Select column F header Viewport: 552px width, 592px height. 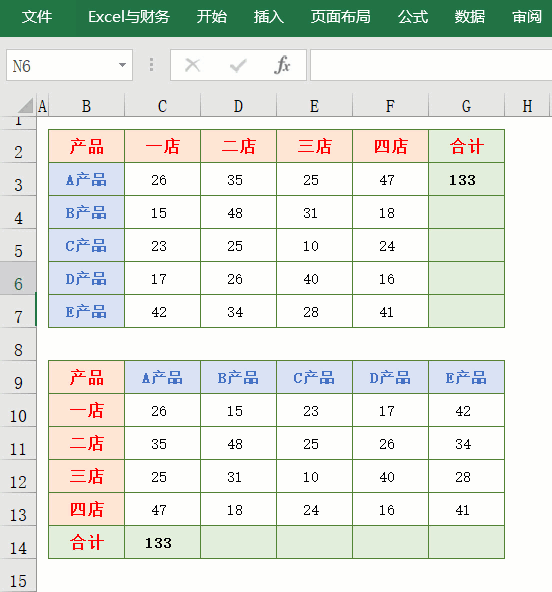click(x=390, y=106)
